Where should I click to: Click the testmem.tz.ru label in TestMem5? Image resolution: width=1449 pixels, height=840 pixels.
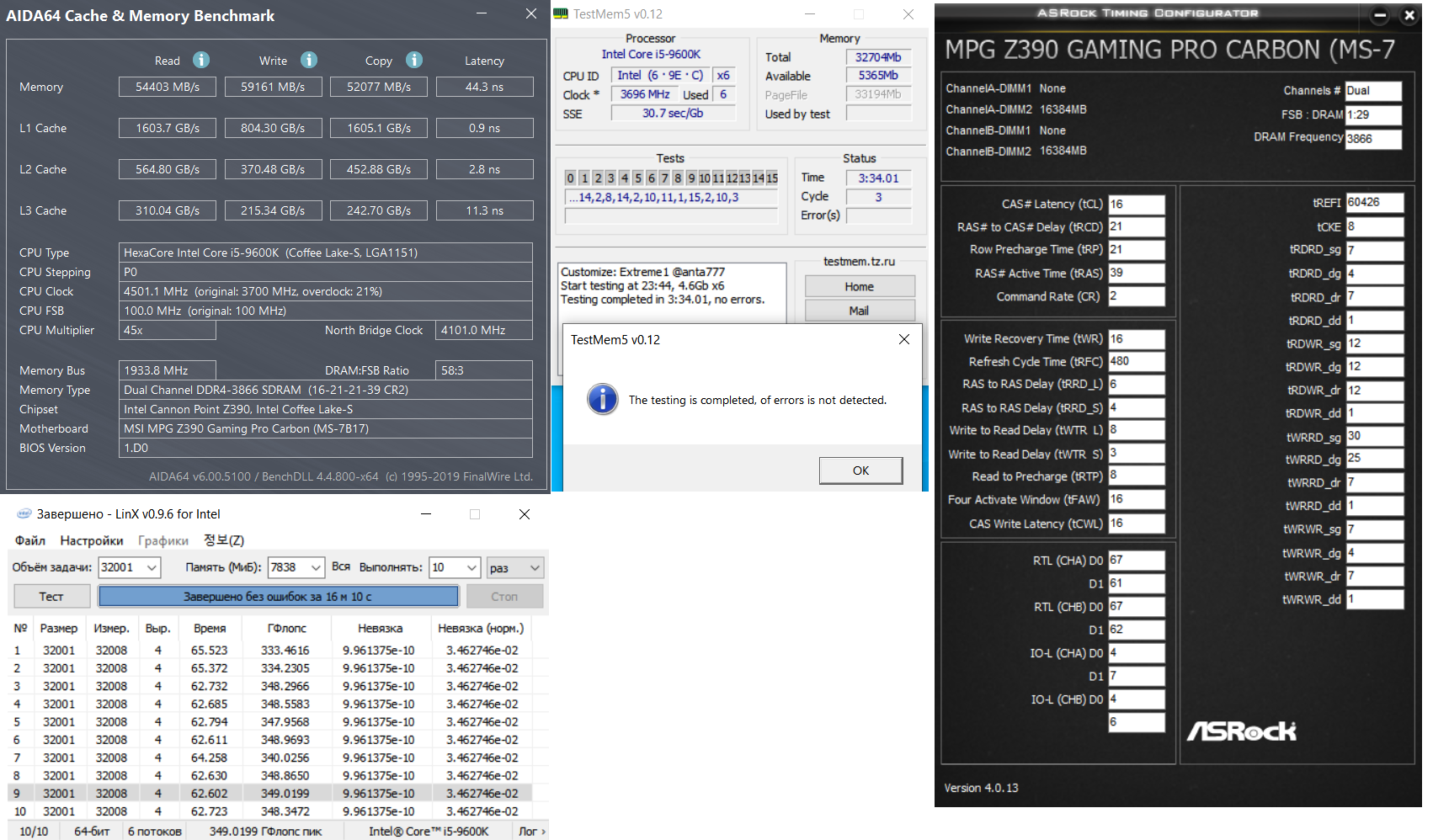coord(859,262)
